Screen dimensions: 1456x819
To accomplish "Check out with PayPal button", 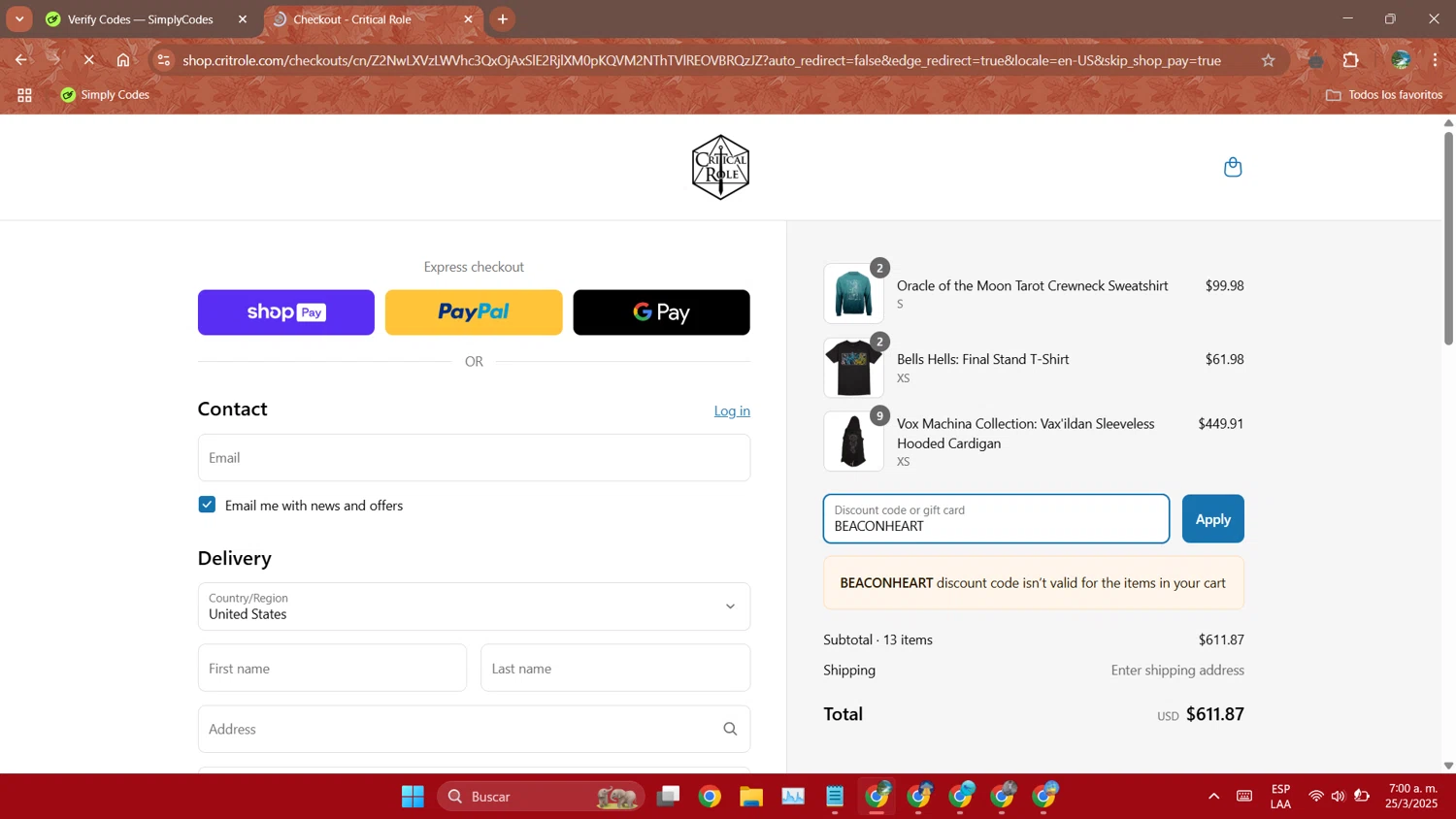I will 474,312.
